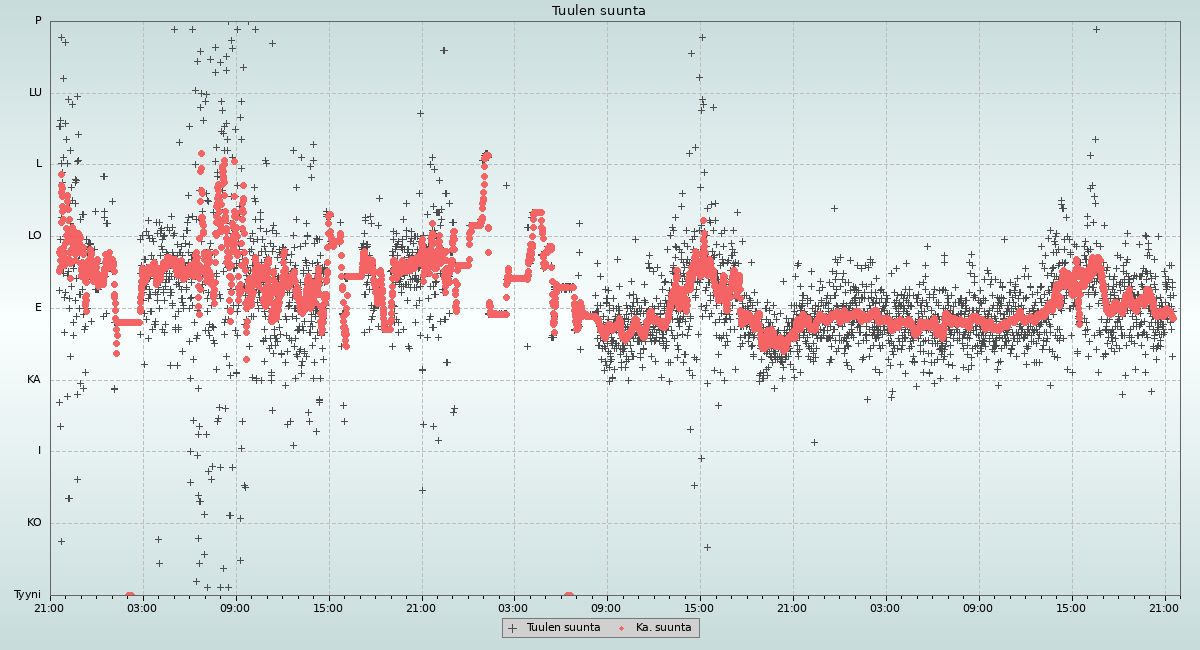The height and width of the screenshot is (650, 1200).
Task: Click the red dot icon in the legend
Action: tap(622, 628)
